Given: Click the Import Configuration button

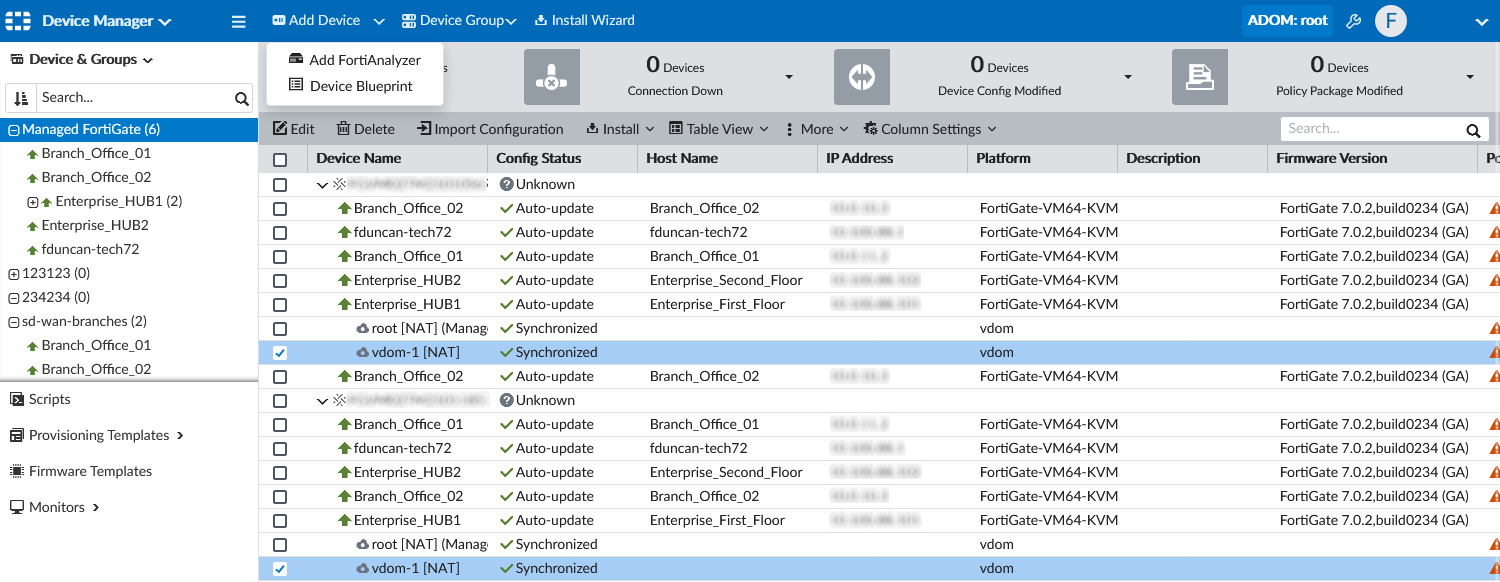Looking at the screenshot, I should click(x=490, y=129).
